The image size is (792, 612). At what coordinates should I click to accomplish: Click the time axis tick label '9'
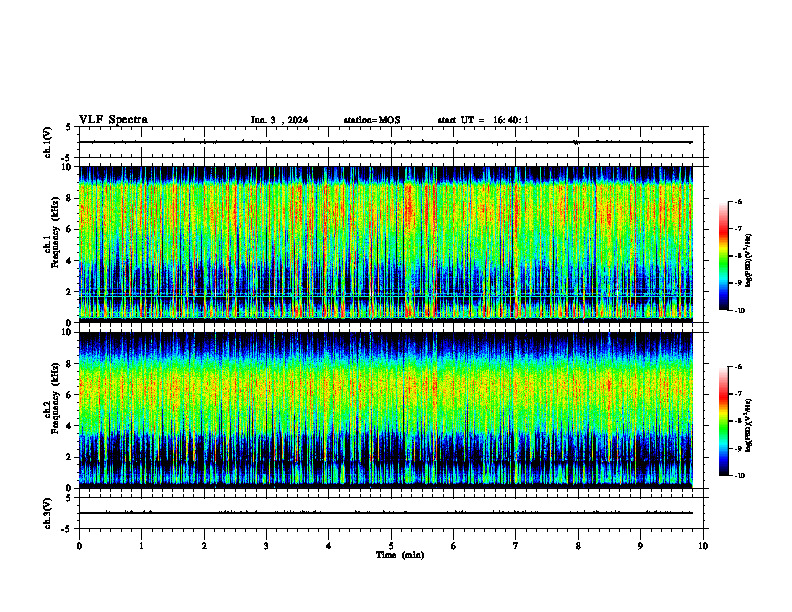pyautogui.click(x=640, y=546)
